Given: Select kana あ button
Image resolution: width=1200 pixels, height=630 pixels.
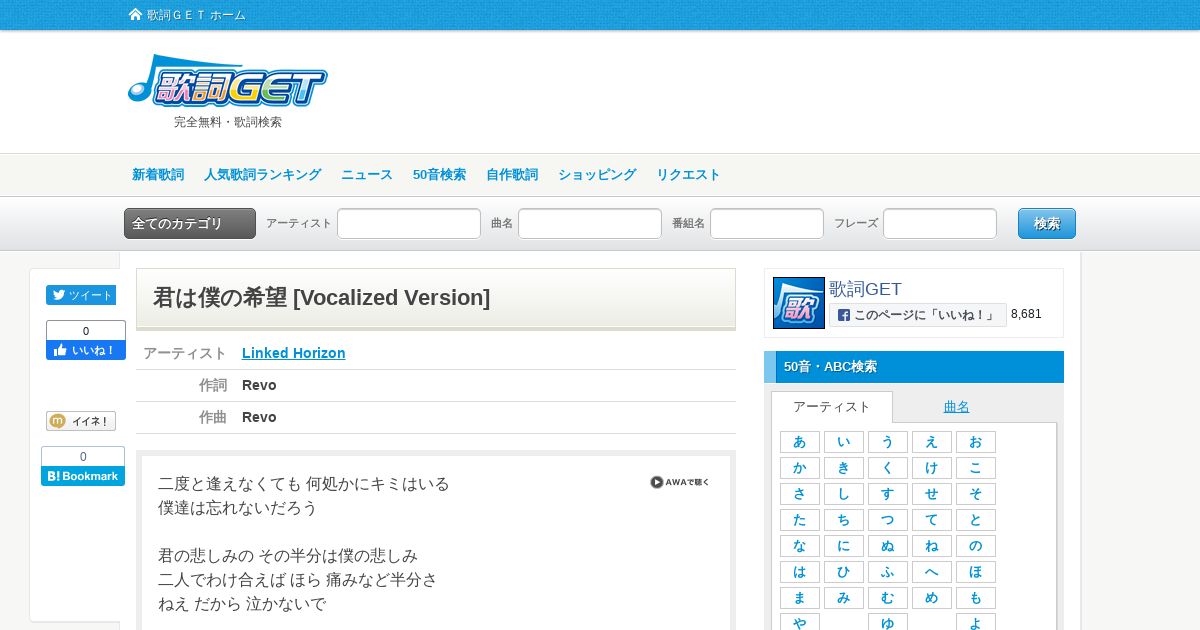Looking at the screenshot, I should pyautogui.click(x=800, y=442).
